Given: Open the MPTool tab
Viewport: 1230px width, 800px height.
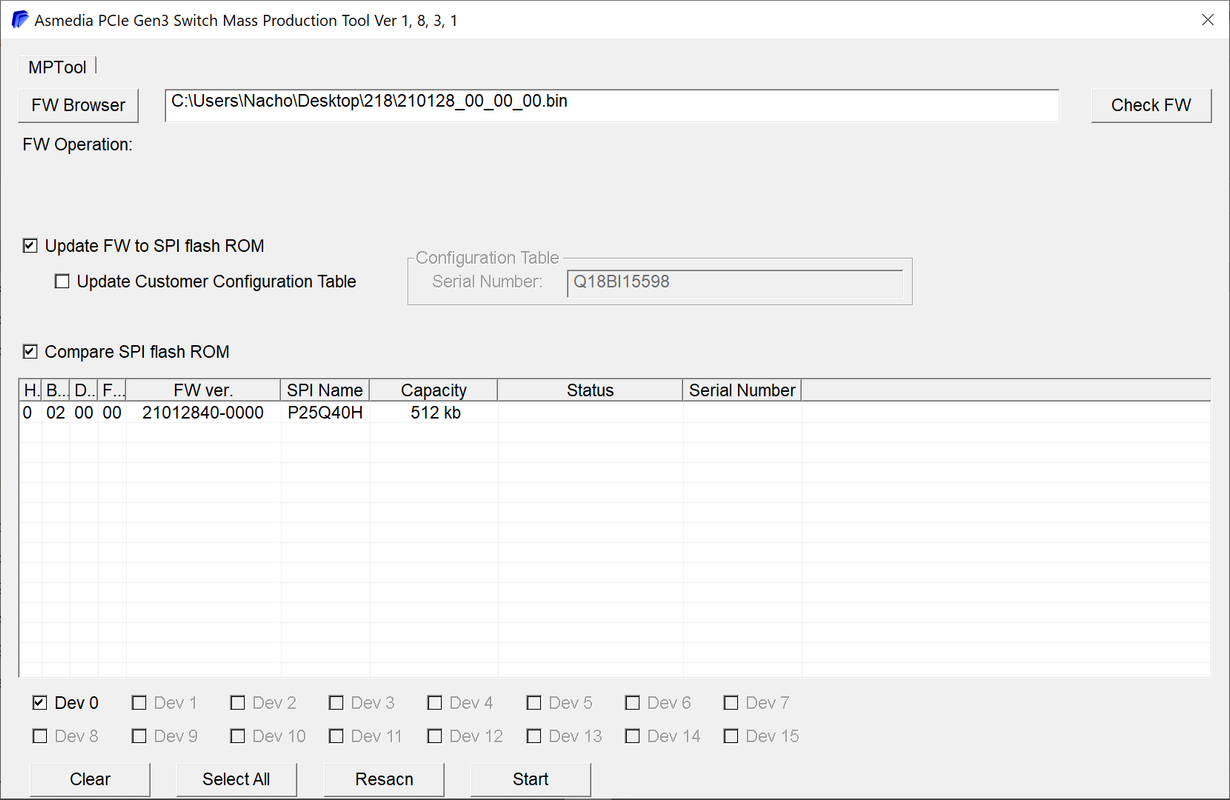Looking at the screenshot, I should click(57, 67).
